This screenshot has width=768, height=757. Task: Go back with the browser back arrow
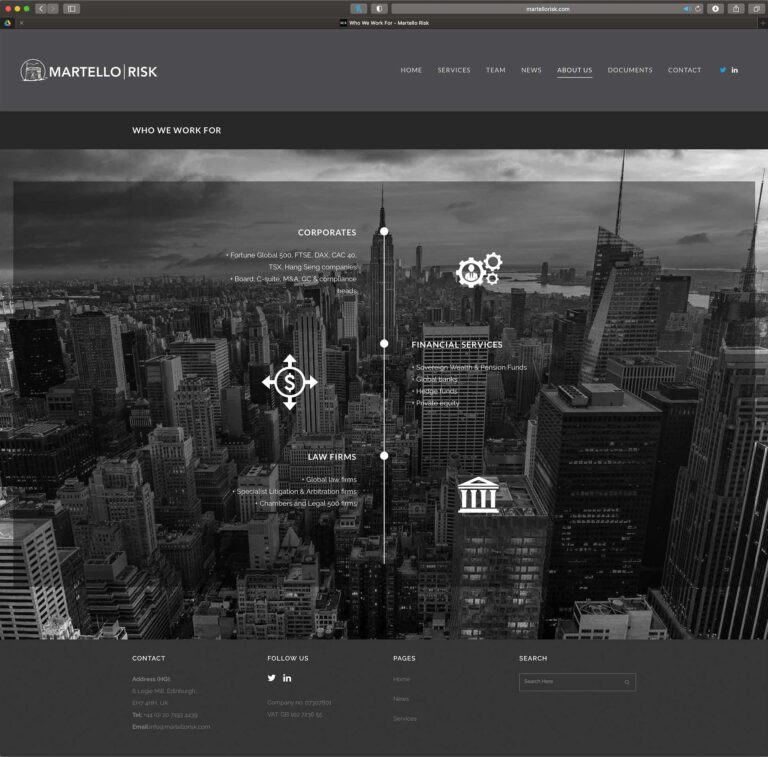(x=41, y=8)
